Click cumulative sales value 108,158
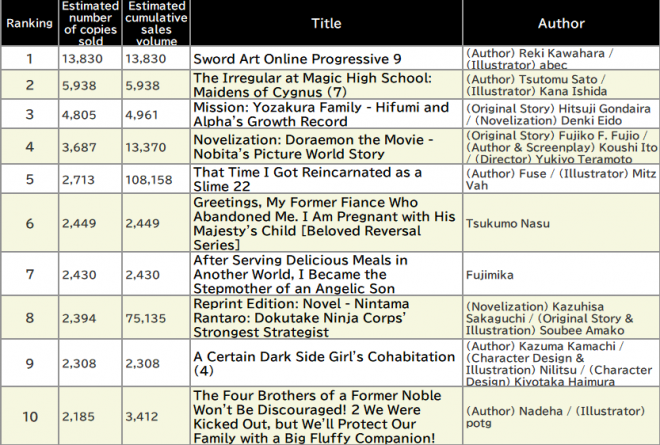This screenshot has height=445, width=660. 149,179
